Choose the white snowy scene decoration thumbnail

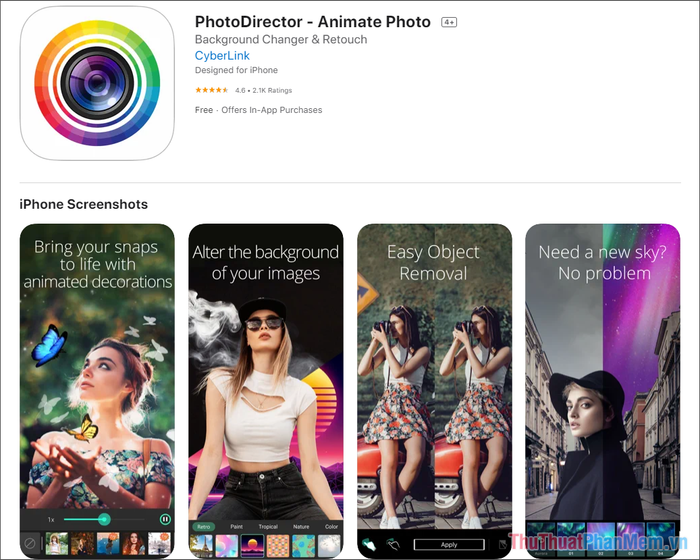tap(159, 543)
